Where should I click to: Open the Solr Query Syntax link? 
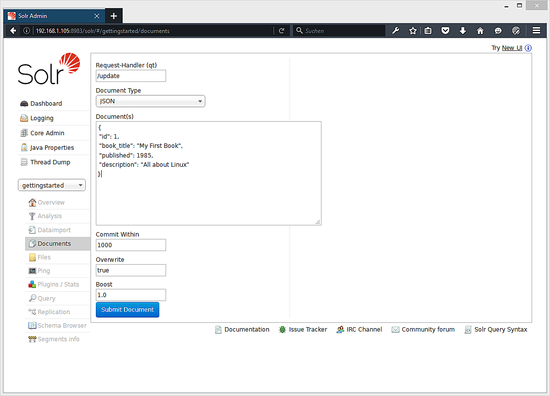point(496,329)
